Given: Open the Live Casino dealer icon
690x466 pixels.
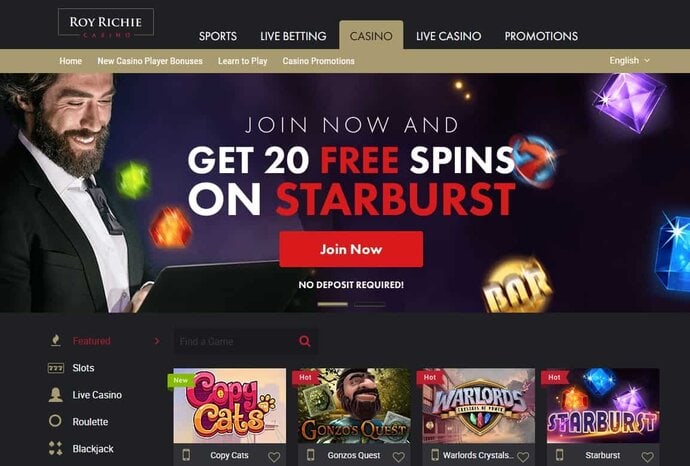Looking at the screenshot, I should 55,395.
